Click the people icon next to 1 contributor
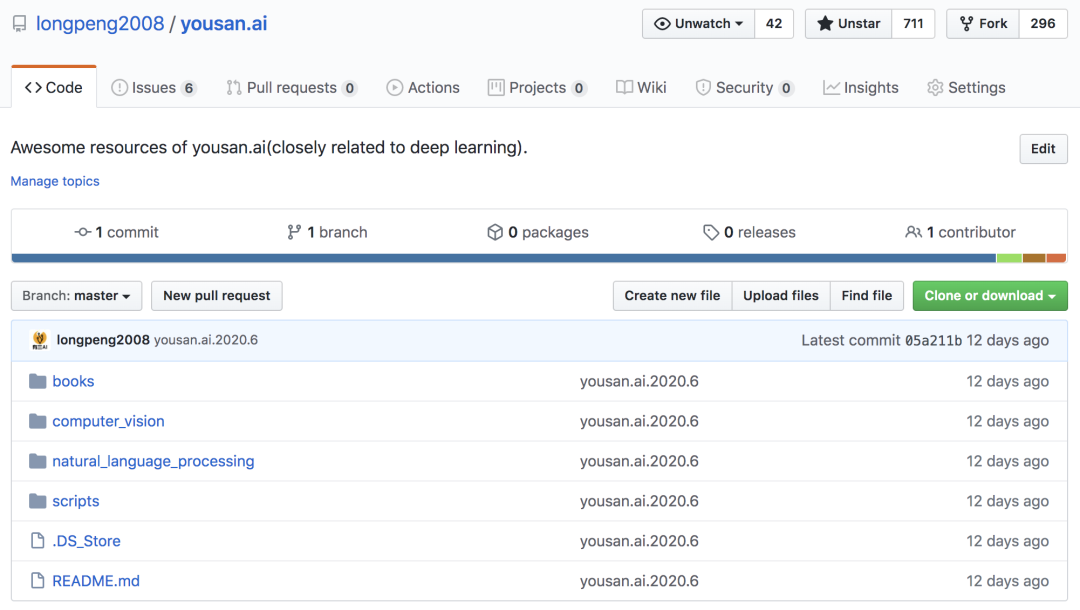The image size is (1080, 610). [x=913, y=233]
